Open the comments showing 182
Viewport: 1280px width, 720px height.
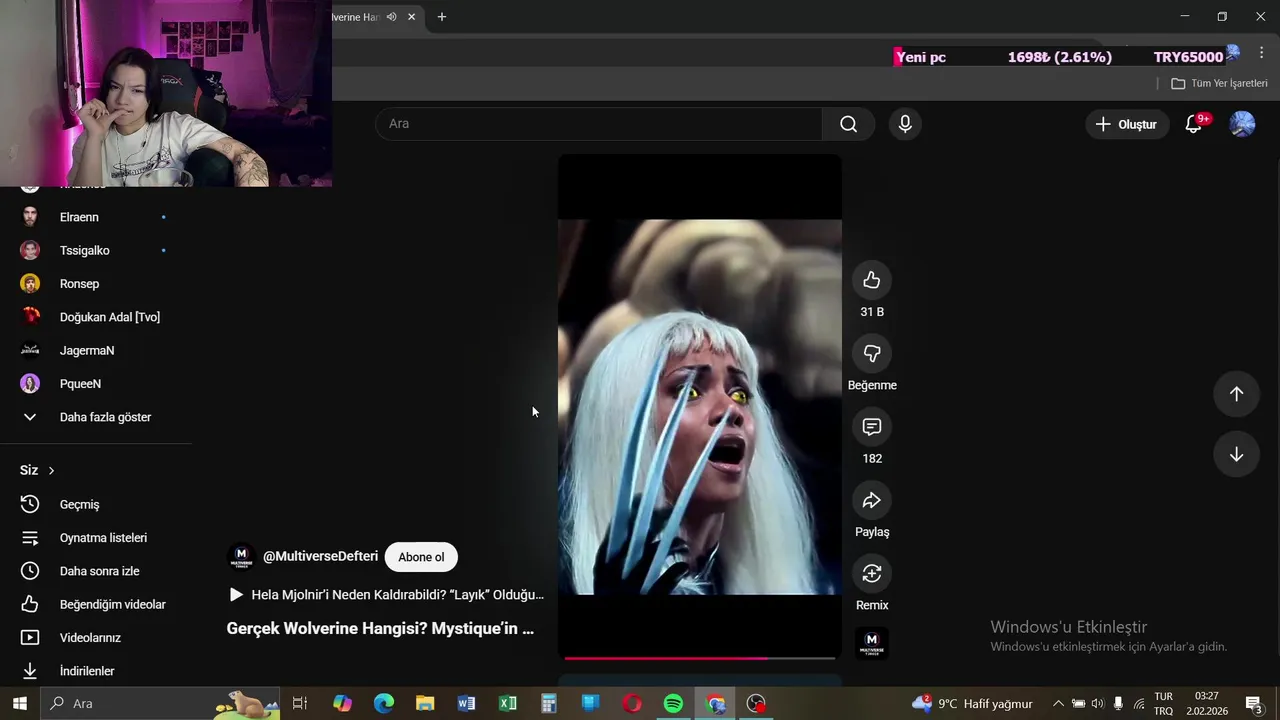(871, 427)
